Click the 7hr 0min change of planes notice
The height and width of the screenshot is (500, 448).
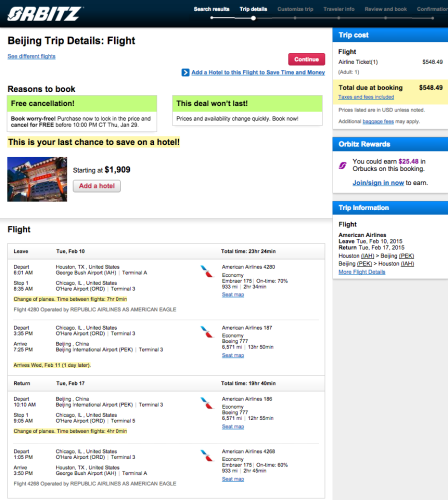point(70,299)
